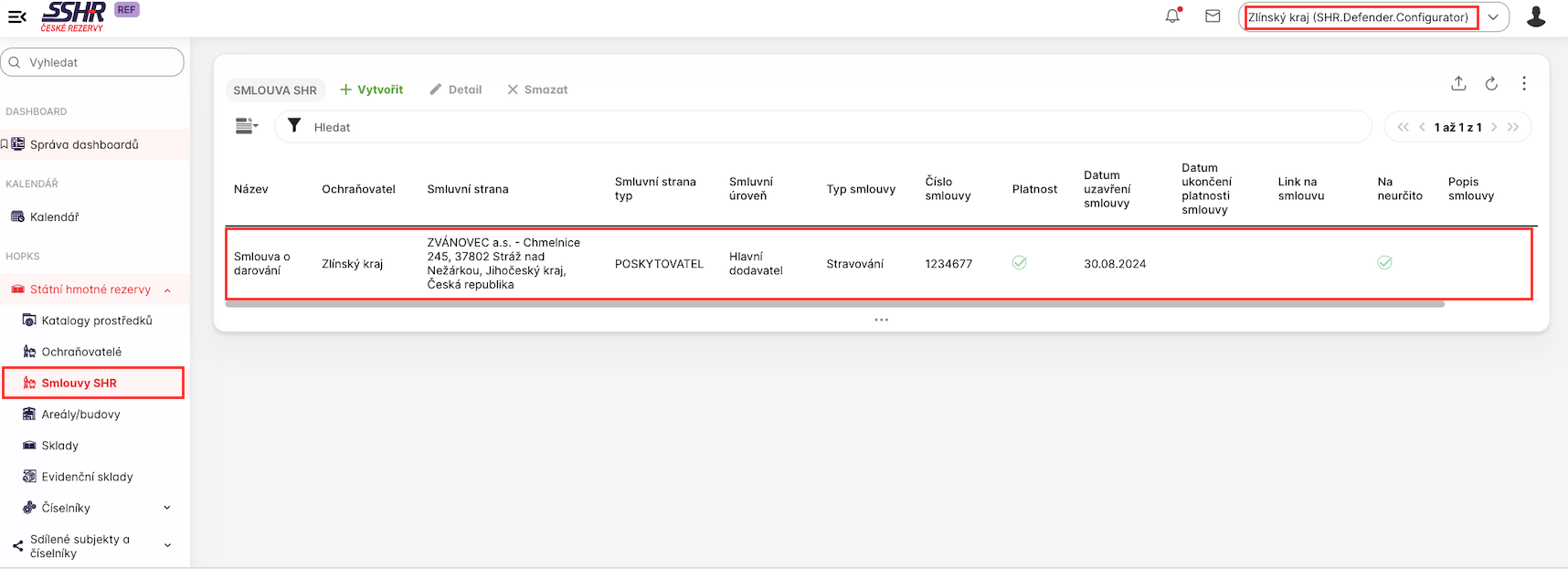Collapse the Státní hmotné rezervy section
Screen dimensions: 1568x569
[x=167, y=290]
